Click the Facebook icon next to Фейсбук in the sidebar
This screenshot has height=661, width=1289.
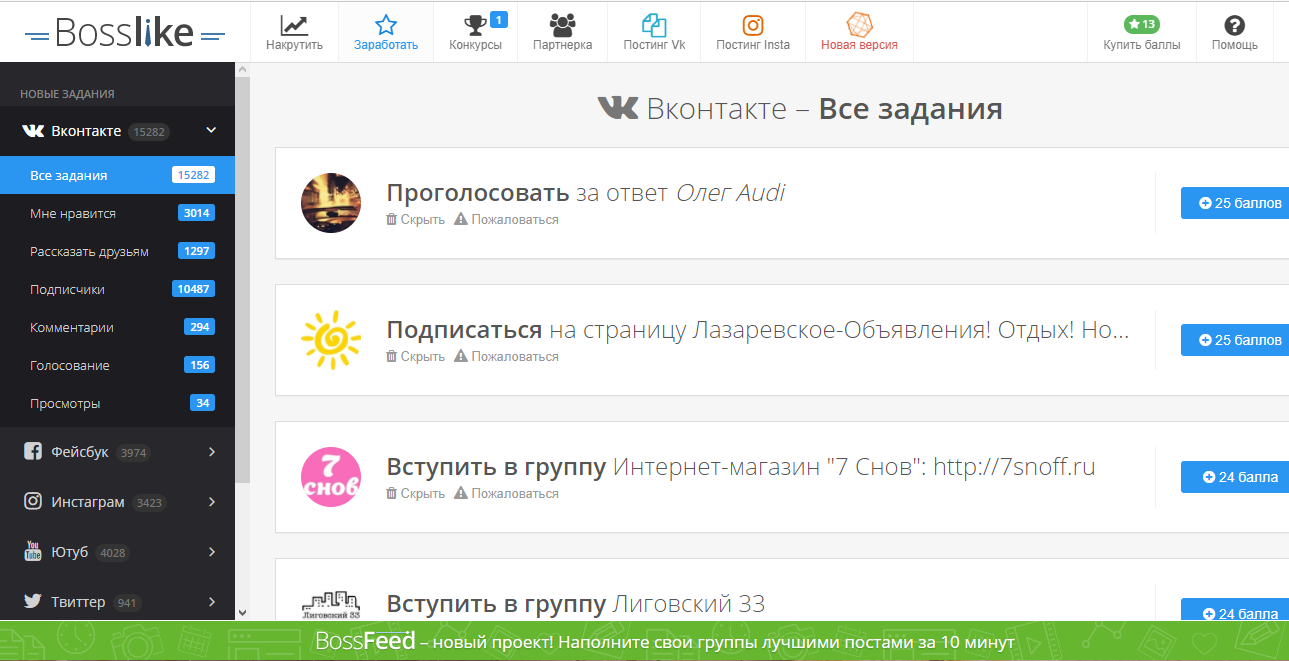(x=33, y=452)
